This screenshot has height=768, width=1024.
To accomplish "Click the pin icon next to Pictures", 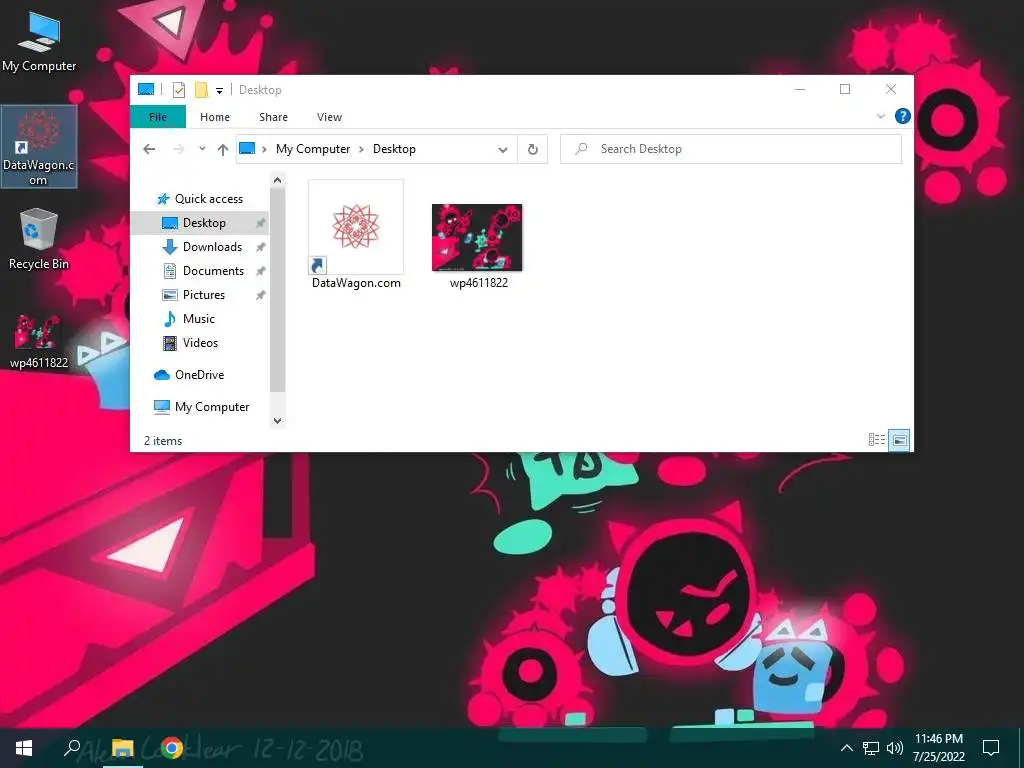I will point(260,295).
